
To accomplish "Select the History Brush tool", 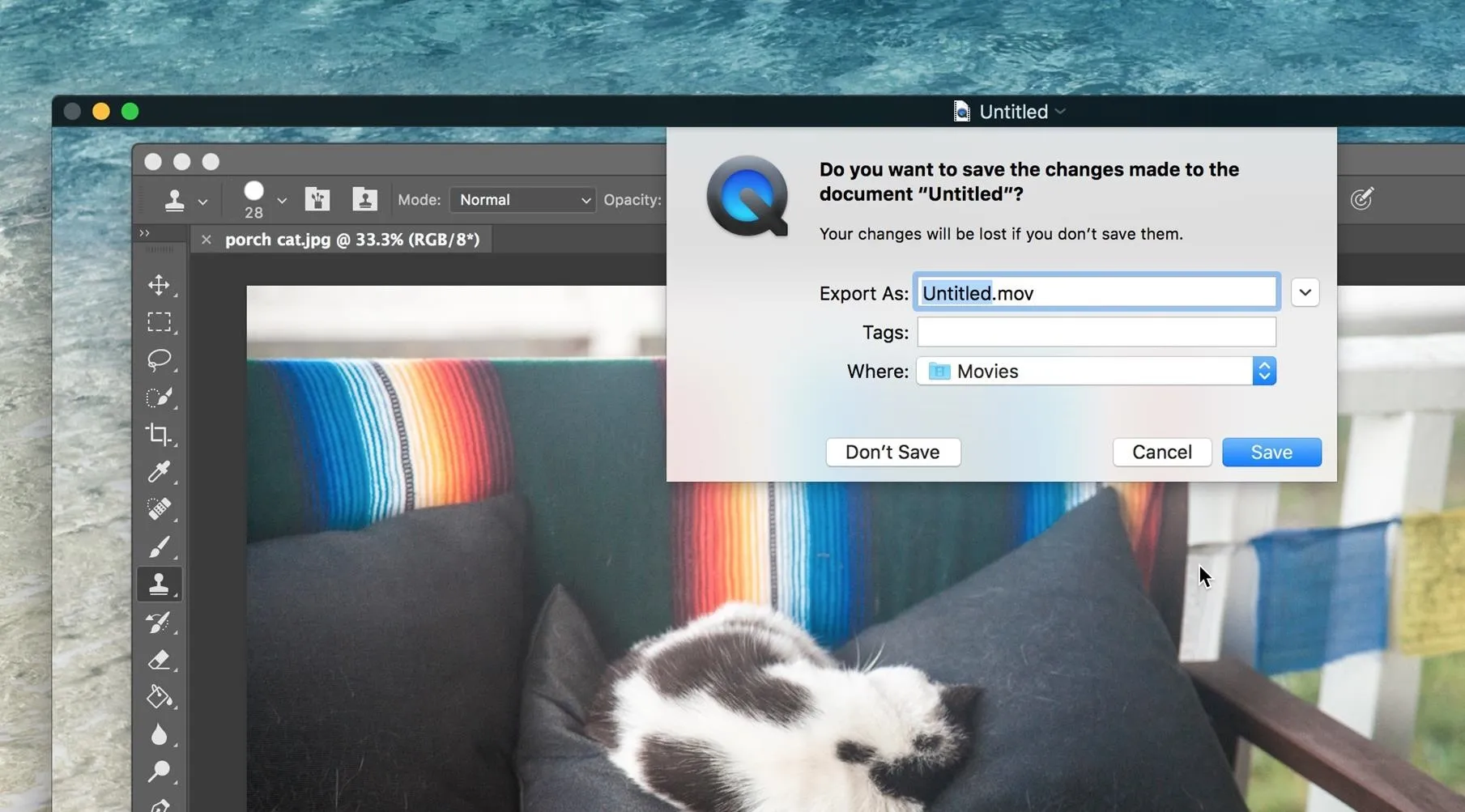I will [159, 622].
